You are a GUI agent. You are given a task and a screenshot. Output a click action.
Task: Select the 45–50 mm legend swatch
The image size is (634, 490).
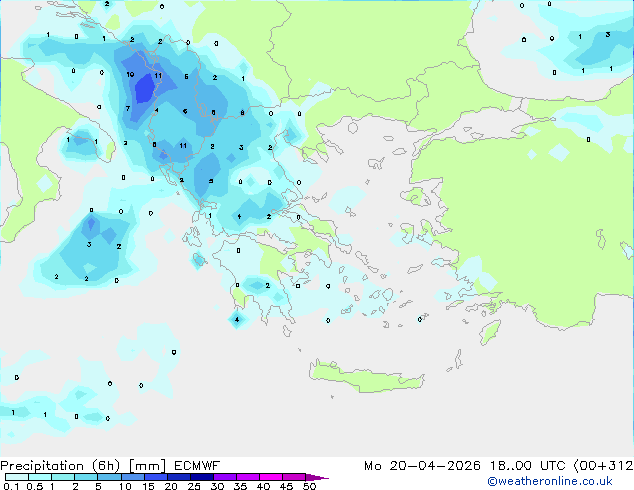tap(294, 477)
